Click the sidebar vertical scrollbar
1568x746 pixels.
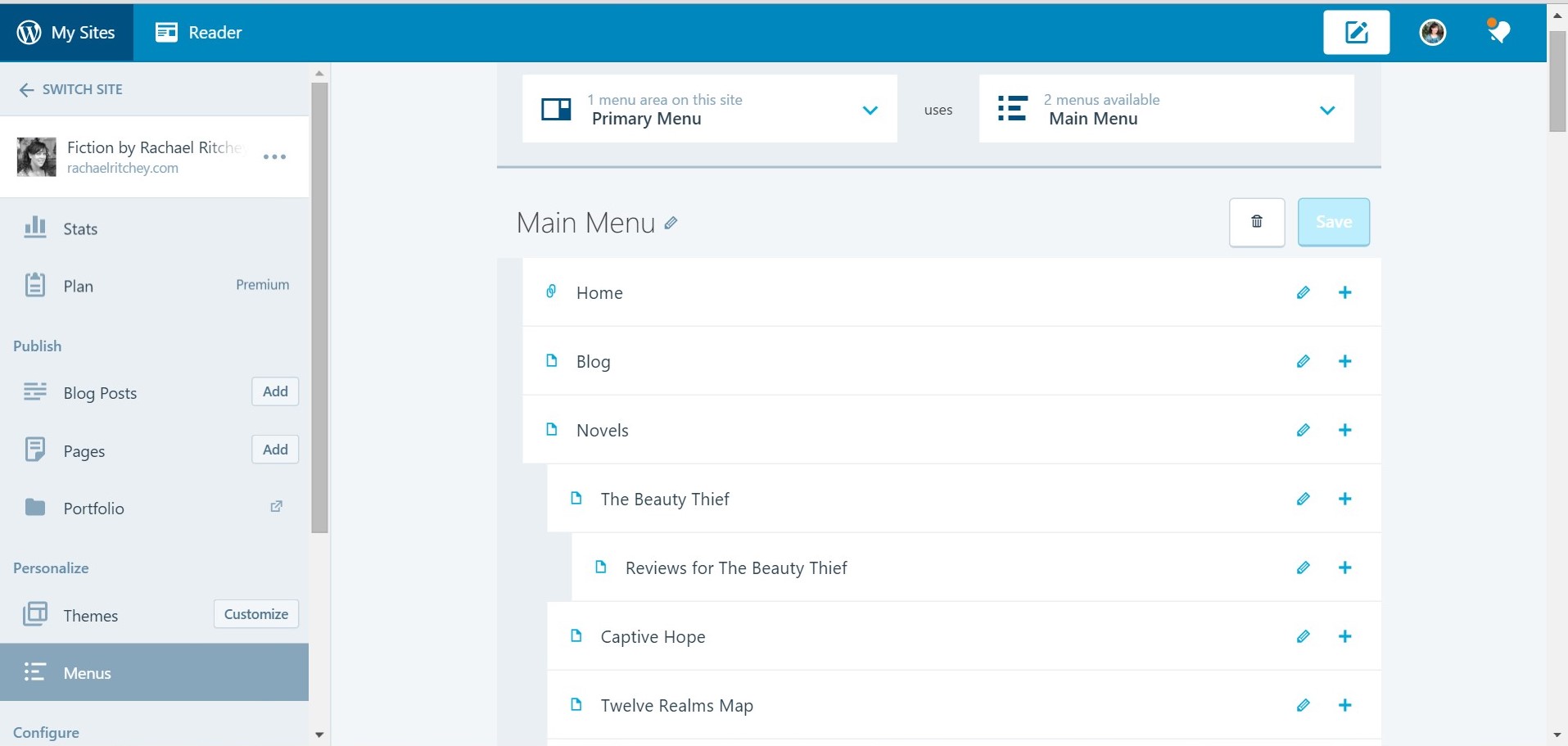(319, 307)
